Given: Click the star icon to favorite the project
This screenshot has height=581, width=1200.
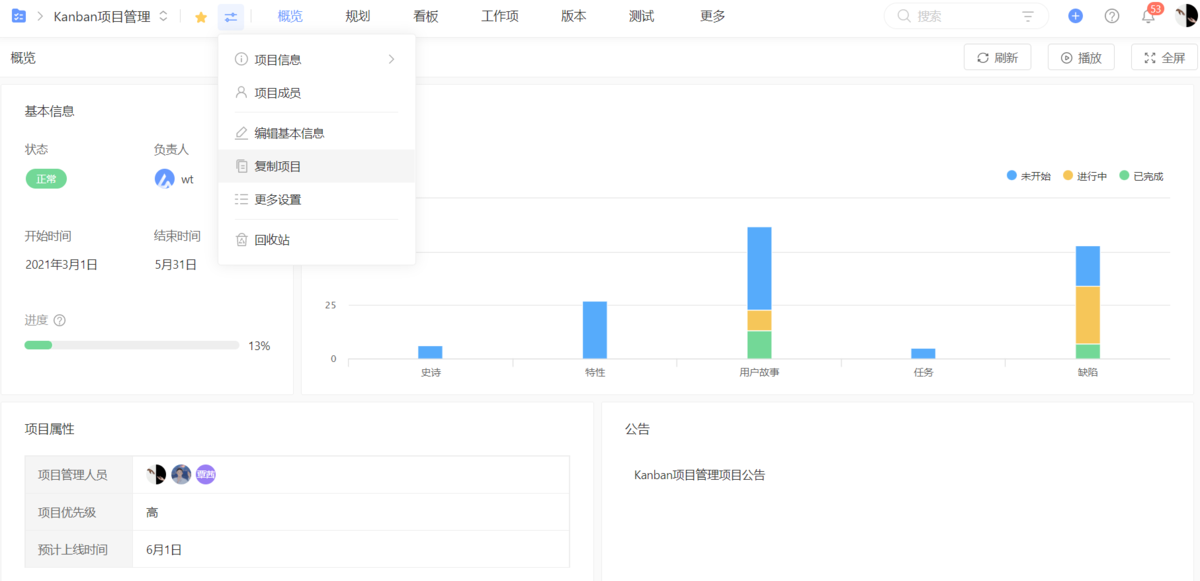Looking at the screenshot, I should pyautogui.click(x=200, y=16).
